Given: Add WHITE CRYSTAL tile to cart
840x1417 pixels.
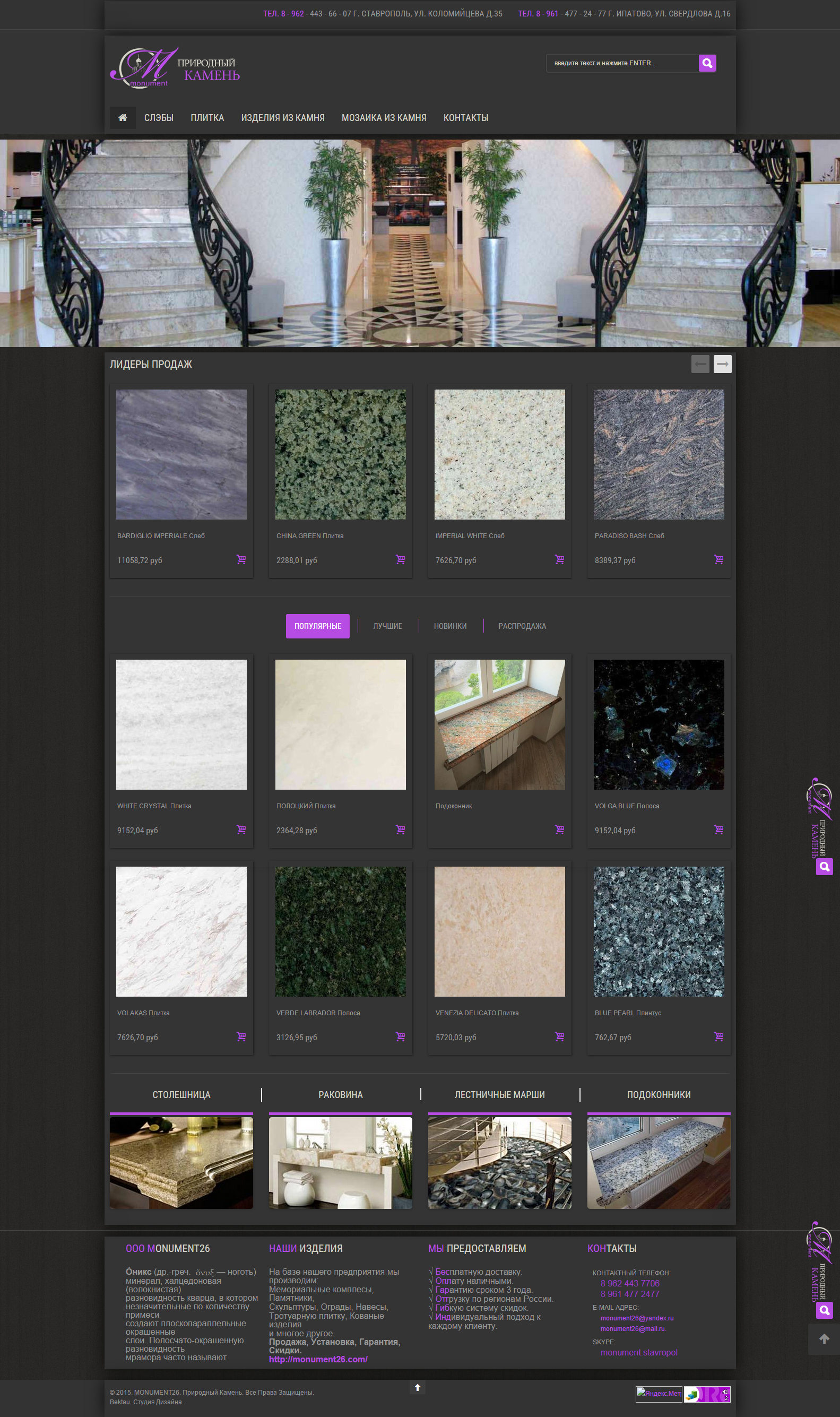Looking at the screenshot, I should [241, 830].
